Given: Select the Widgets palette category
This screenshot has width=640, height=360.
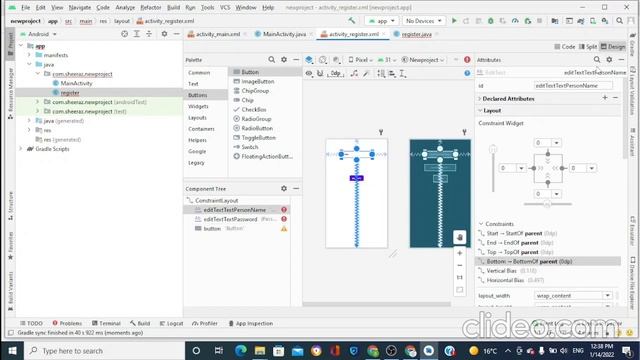Looking at the screenshot, I should [198, 106].
